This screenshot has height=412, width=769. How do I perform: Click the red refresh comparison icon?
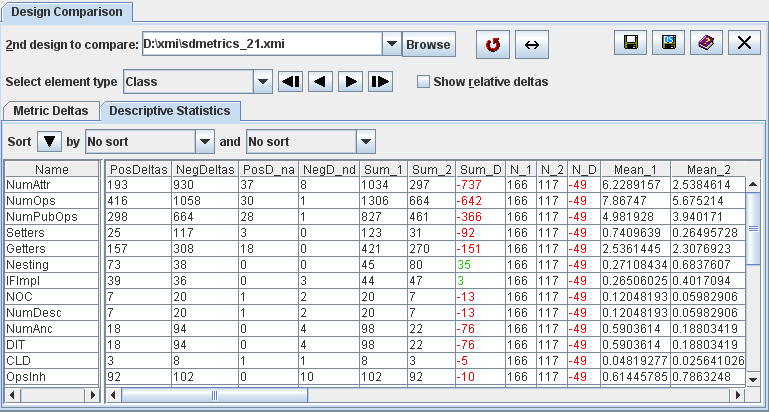493,45
